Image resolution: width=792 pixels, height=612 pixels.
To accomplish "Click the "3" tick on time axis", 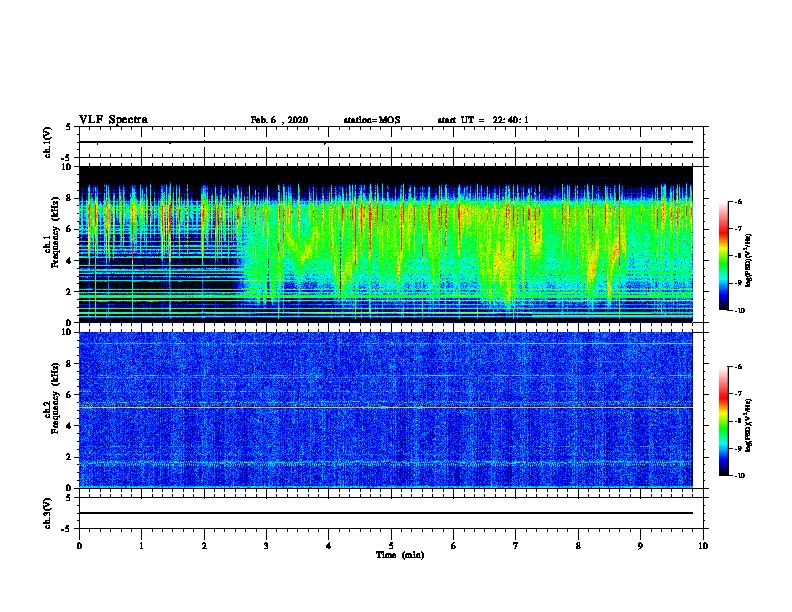I will pos(266,546).
